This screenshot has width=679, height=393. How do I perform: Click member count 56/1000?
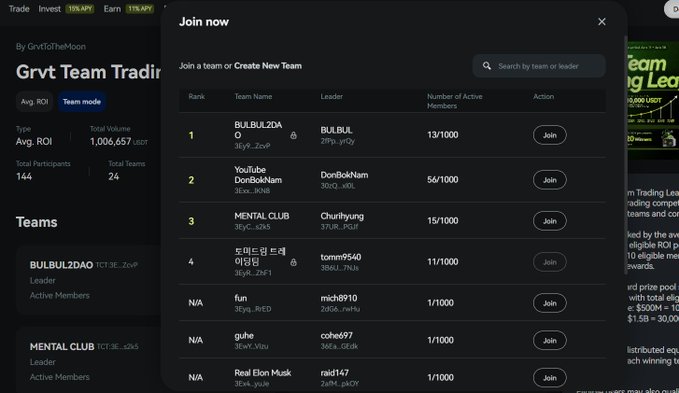443,180
